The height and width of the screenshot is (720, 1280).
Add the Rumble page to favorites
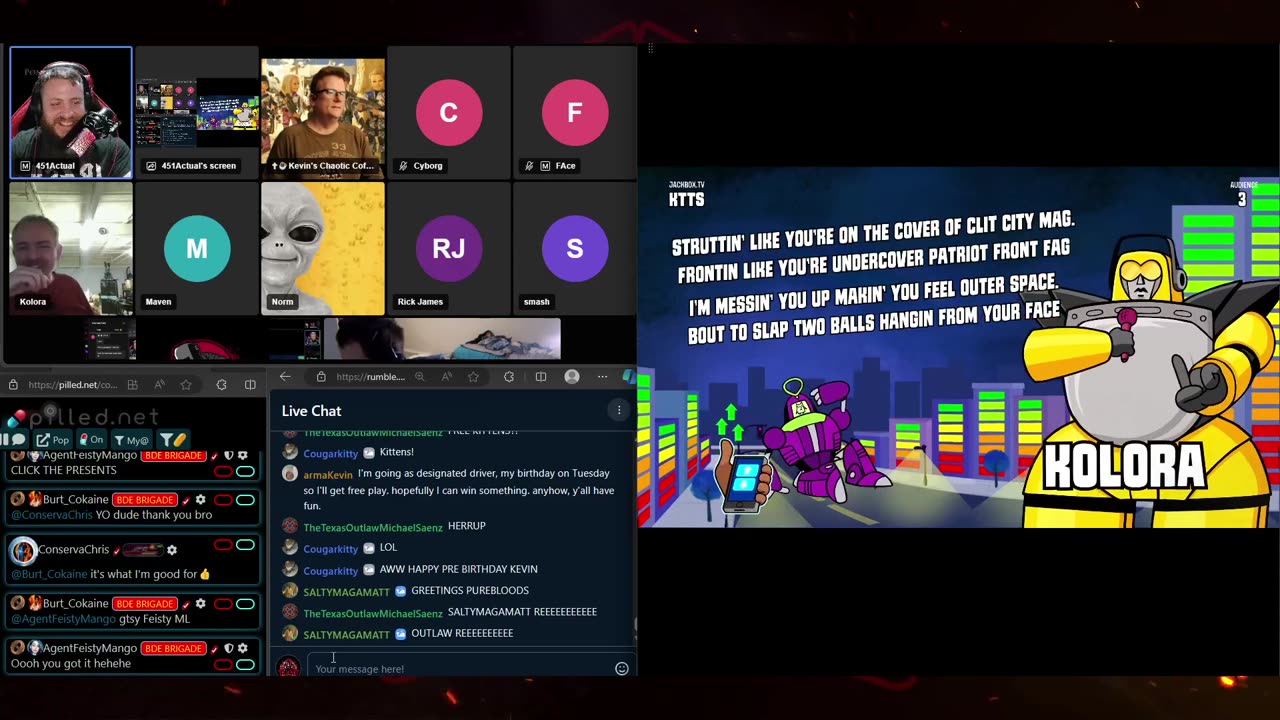click(x=473, y=377)
